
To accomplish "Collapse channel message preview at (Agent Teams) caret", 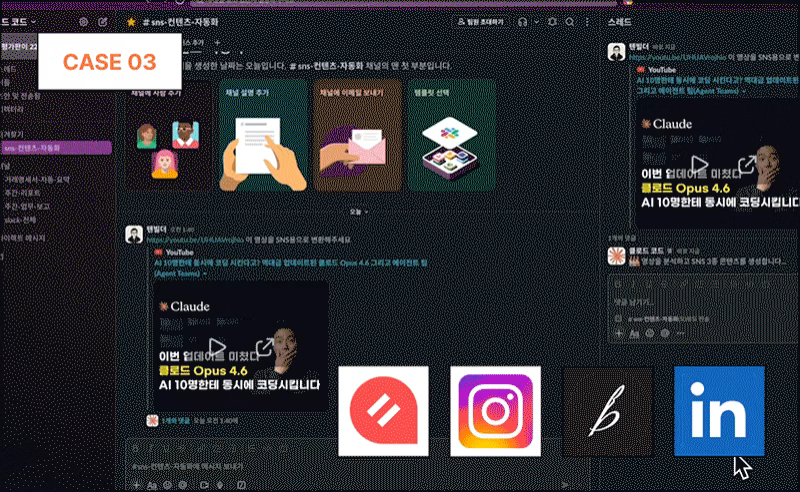I will click(x=205, y=274).
